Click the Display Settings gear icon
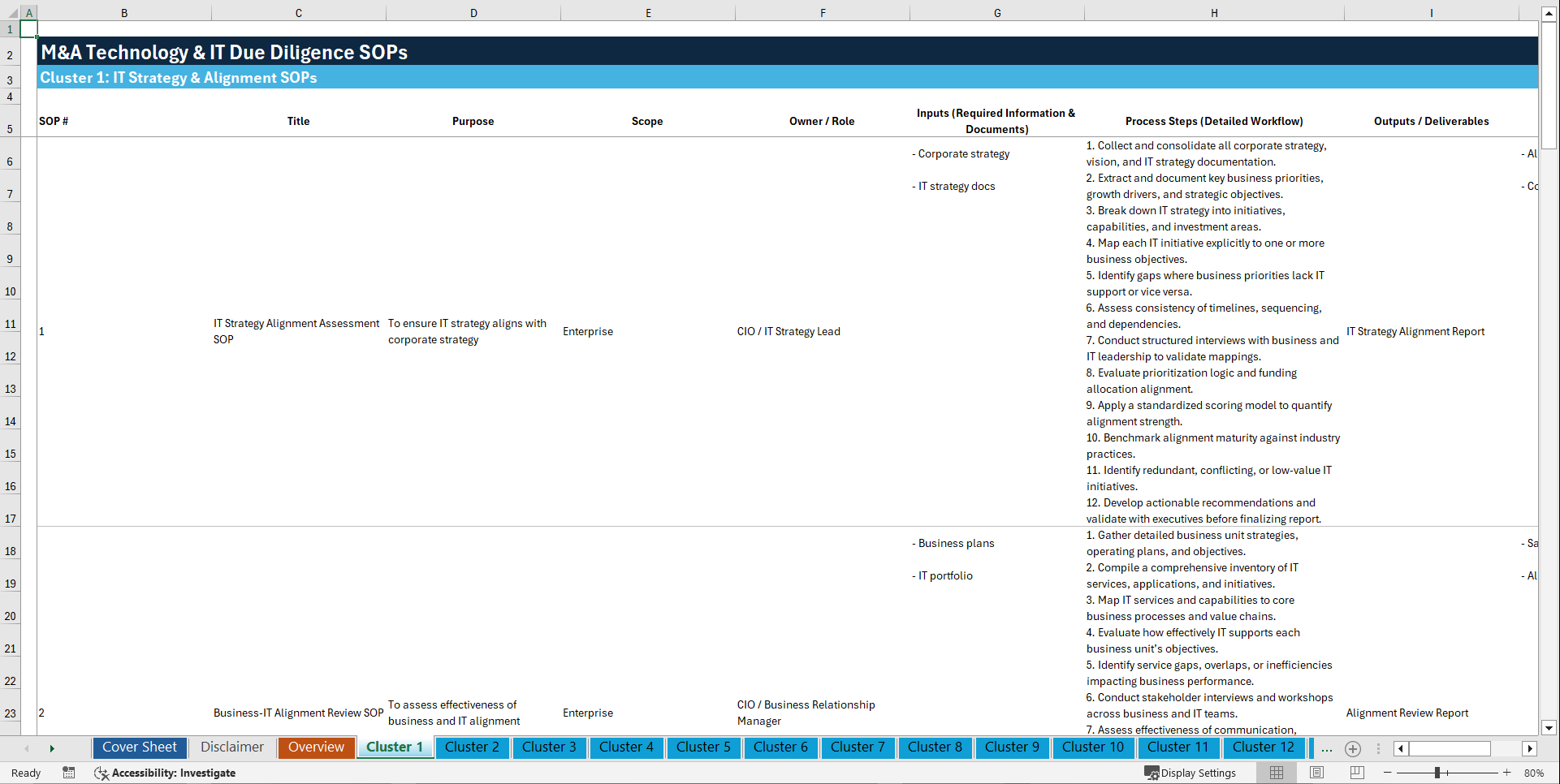The image size is (1560, 784). (1152, 773)
